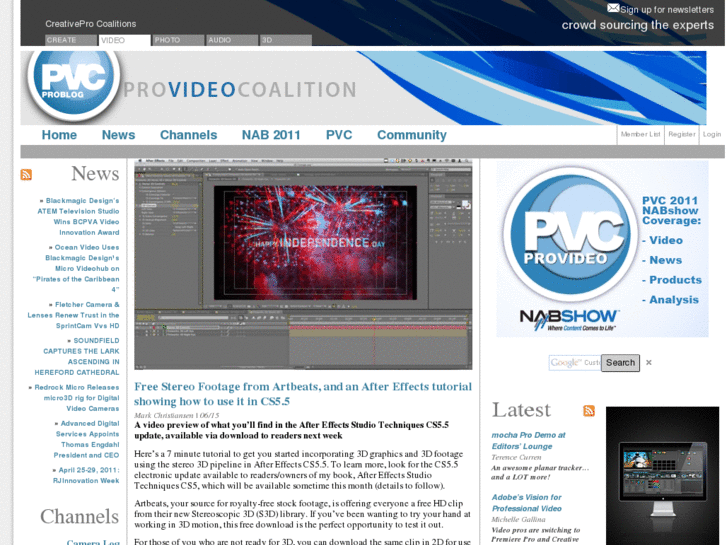
Task: Open Blackmagic ATEM Television Studio news item
Action: click(x=78, y=217)
